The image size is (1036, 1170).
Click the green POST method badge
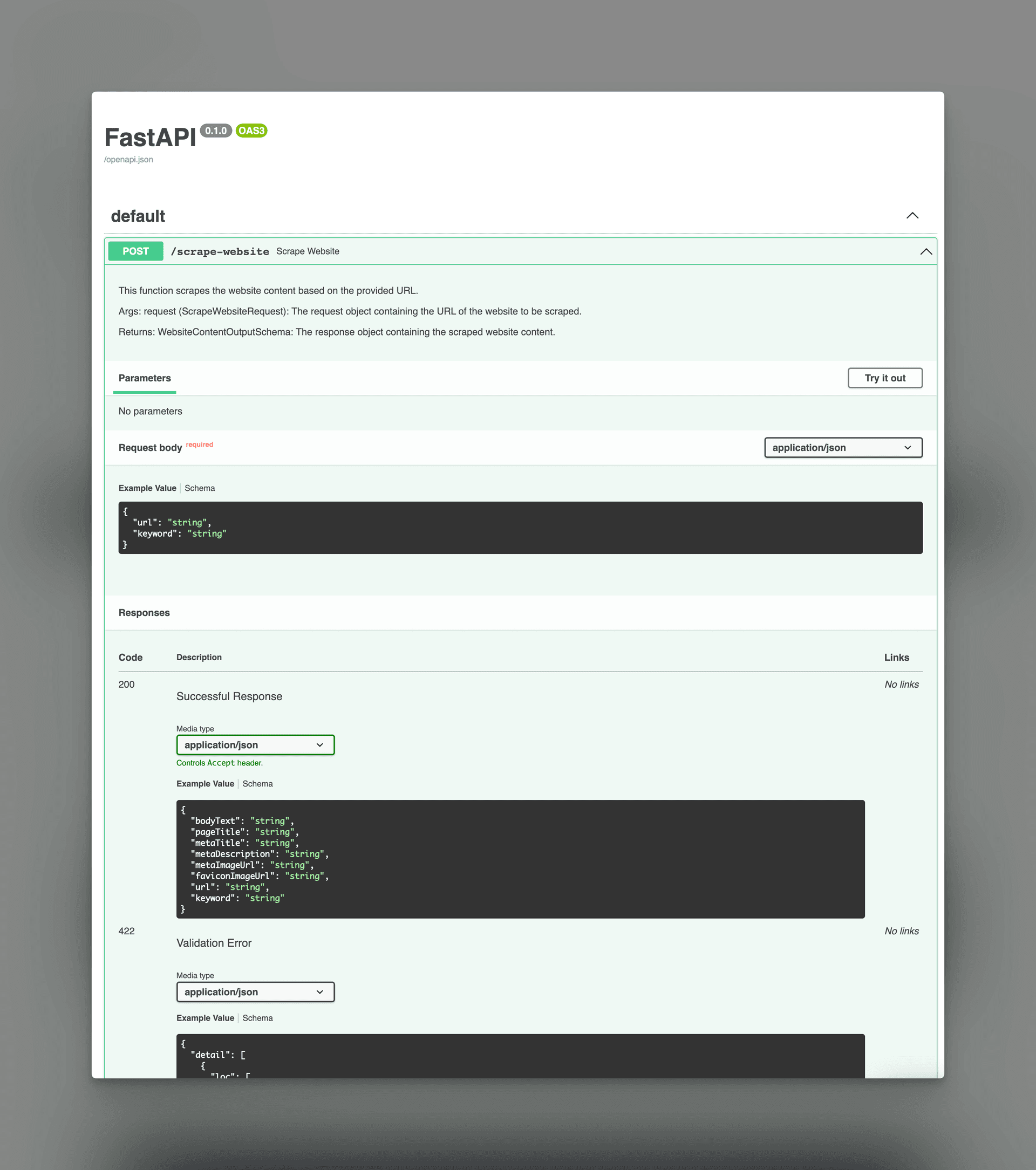click(135, 251)
